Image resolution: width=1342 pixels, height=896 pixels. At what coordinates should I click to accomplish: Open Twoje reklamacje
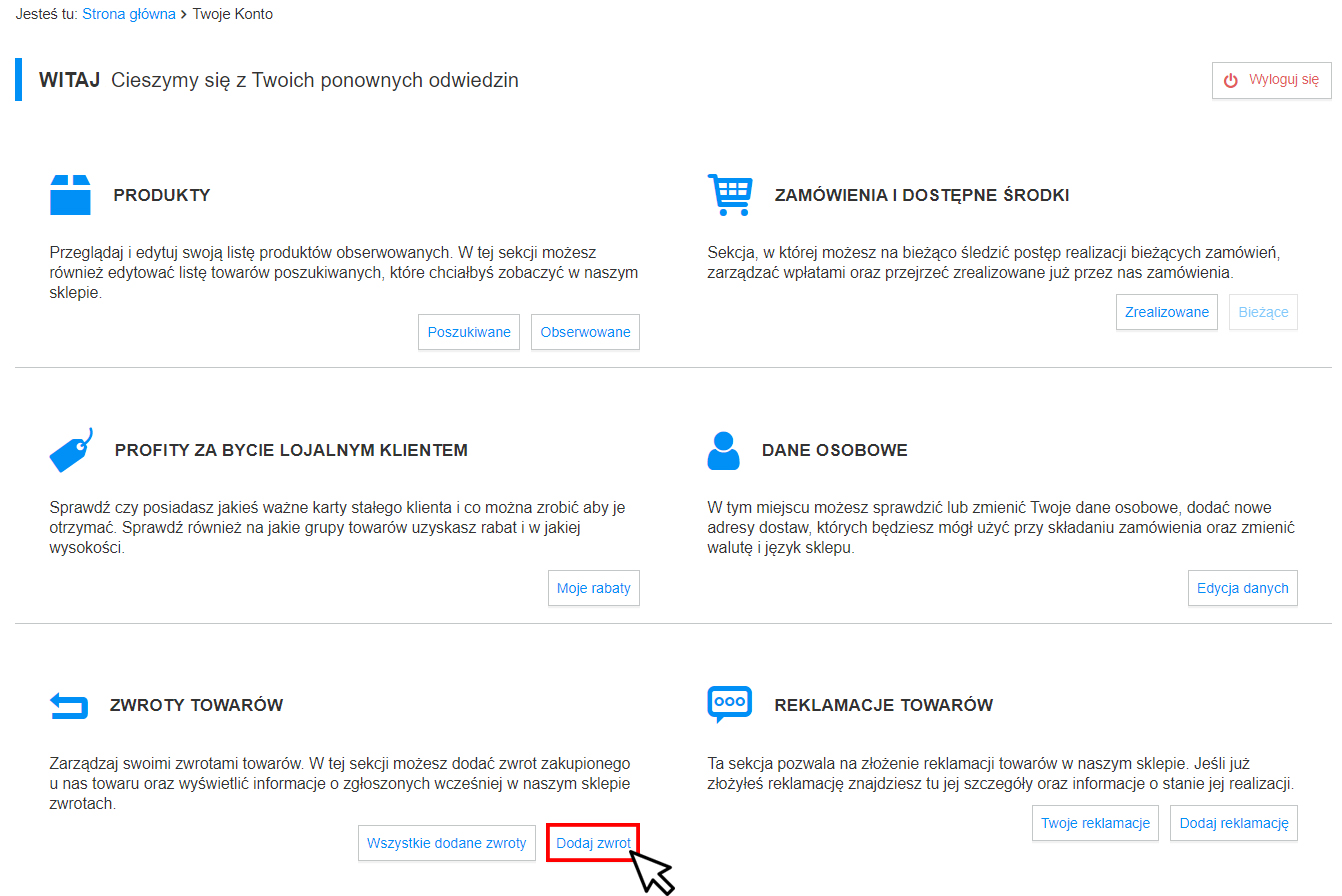(x=1096, y=823)
